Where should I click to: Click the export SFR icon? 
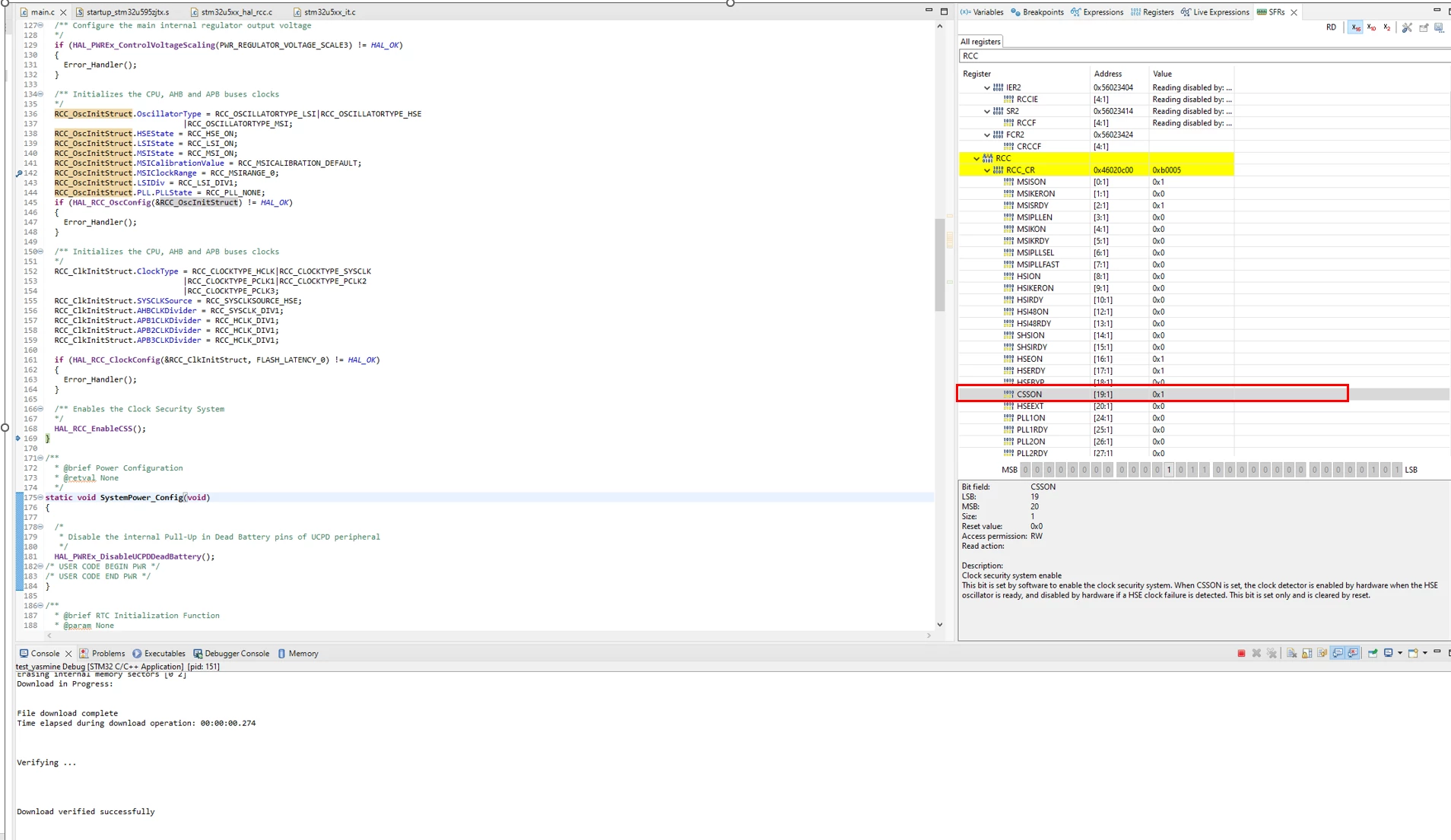1424,27
